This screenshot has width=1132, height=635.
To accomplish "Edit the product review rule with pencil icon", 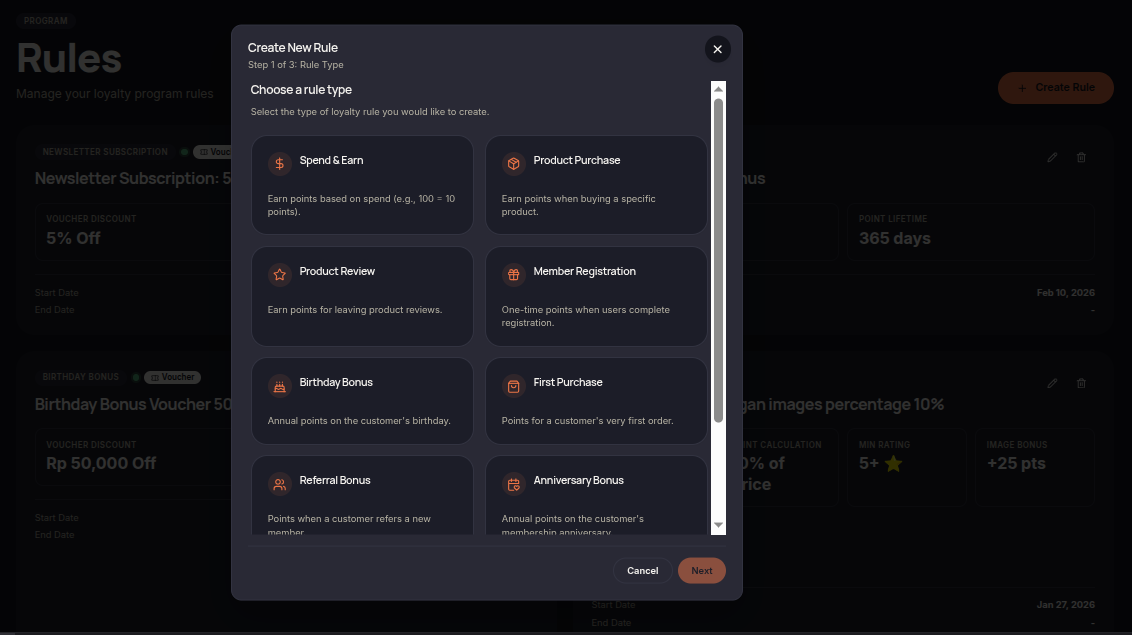I will [1052, 383].
